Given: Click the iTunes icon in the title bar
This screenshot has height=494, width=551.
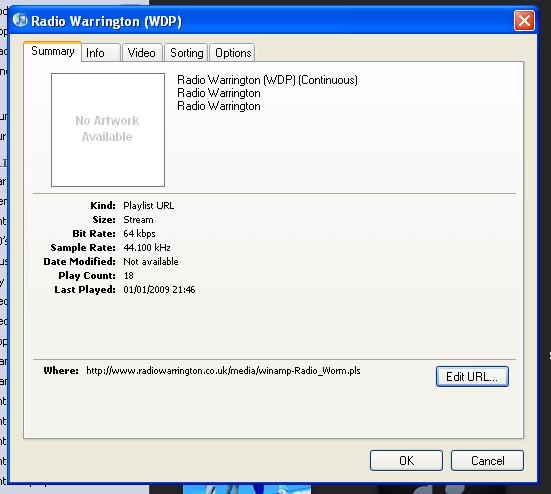Looking at the screenshot, I should point(20,20).
